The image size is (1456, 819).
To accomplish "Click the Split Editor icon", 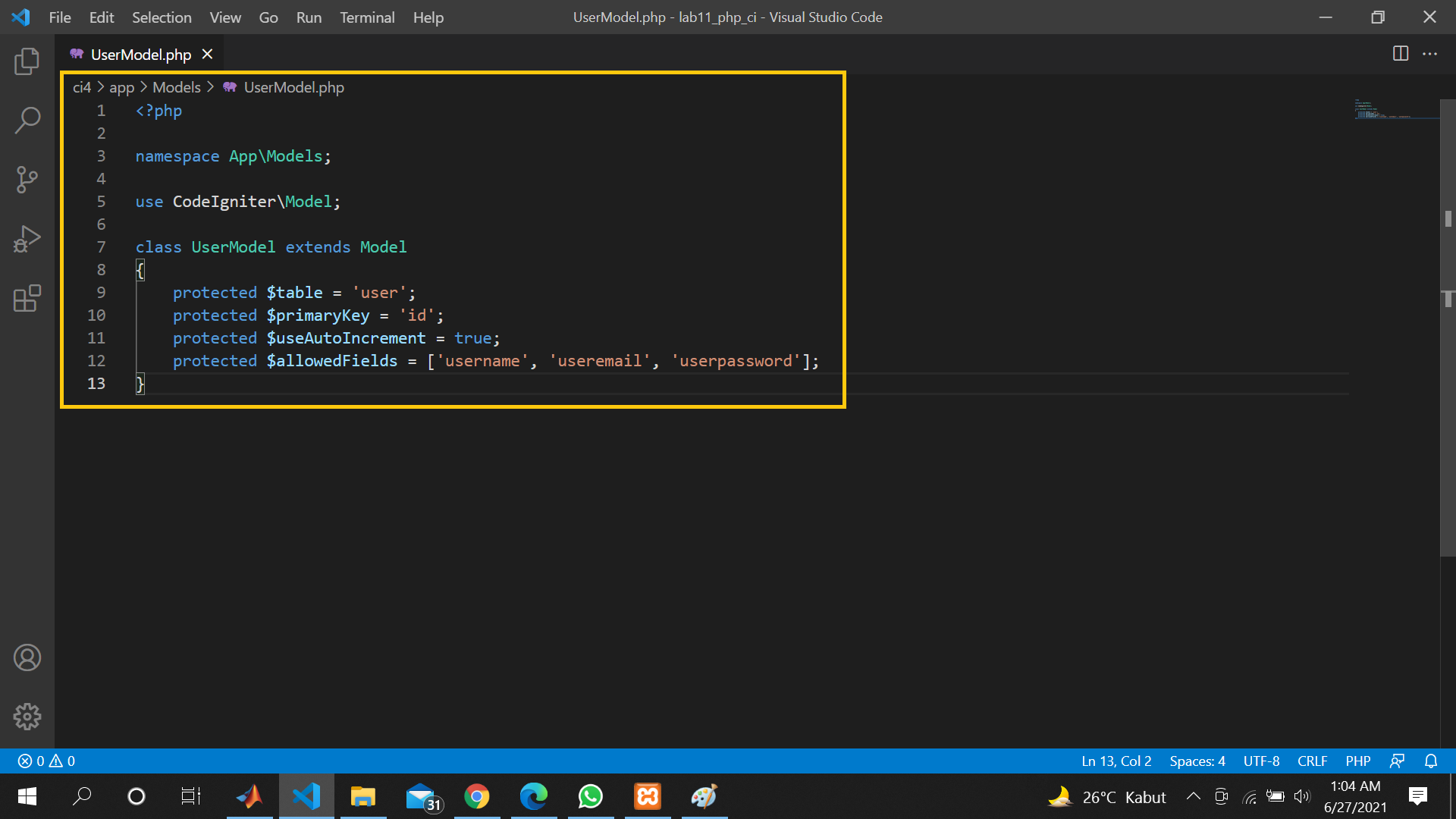I will 1400,54.
